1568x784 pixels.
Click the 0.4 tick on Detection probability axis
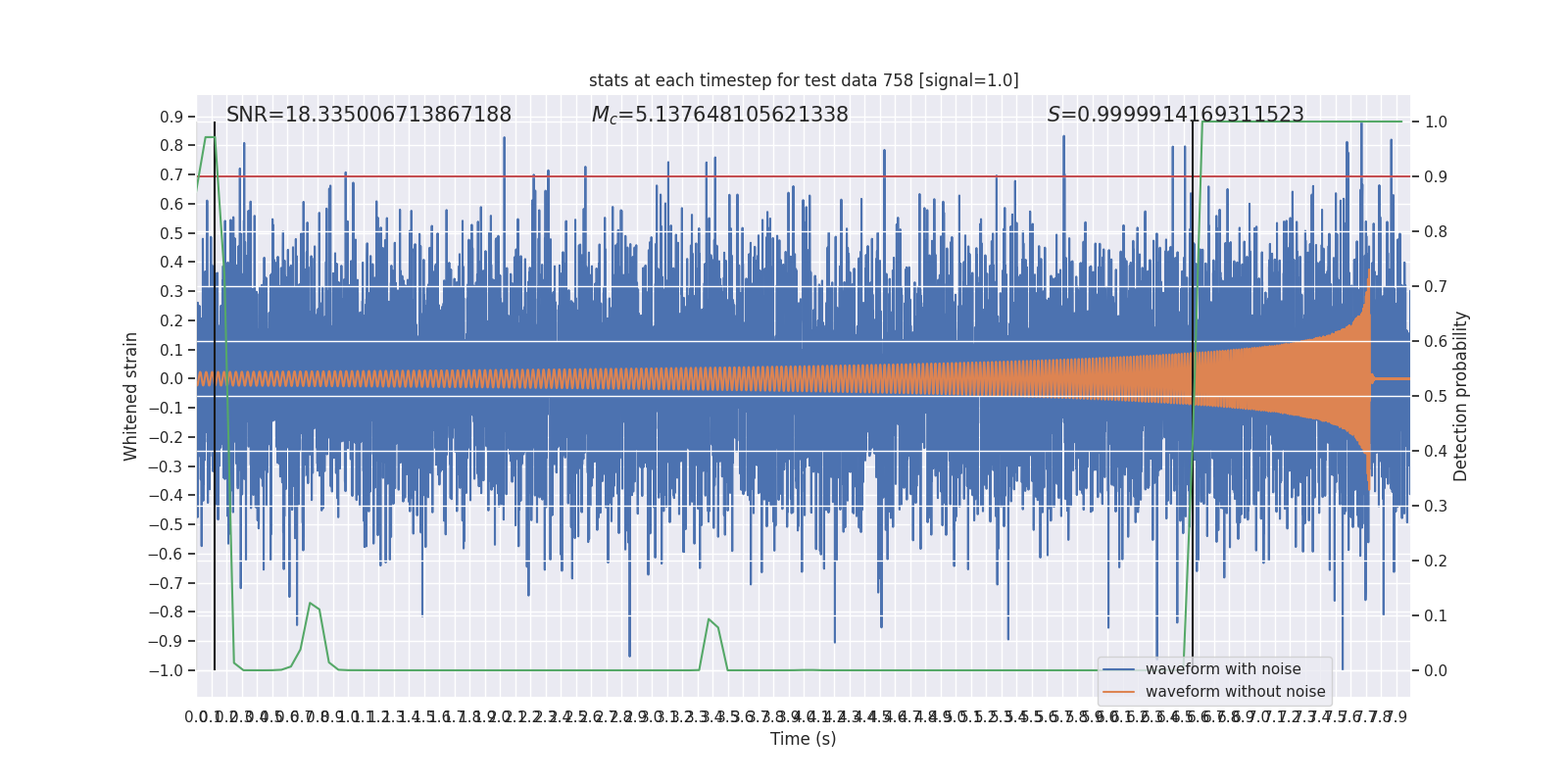(x=1436, y=451)
